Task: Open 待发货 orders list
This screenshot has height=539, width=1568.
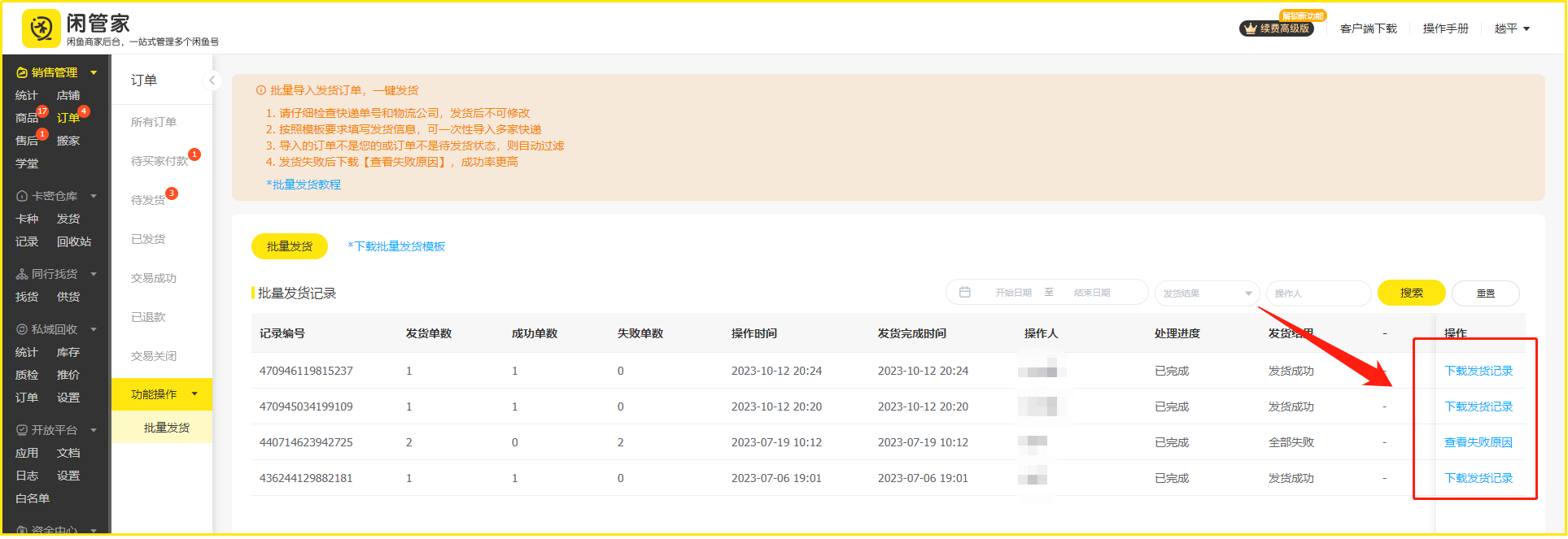Action: [149, 200]
